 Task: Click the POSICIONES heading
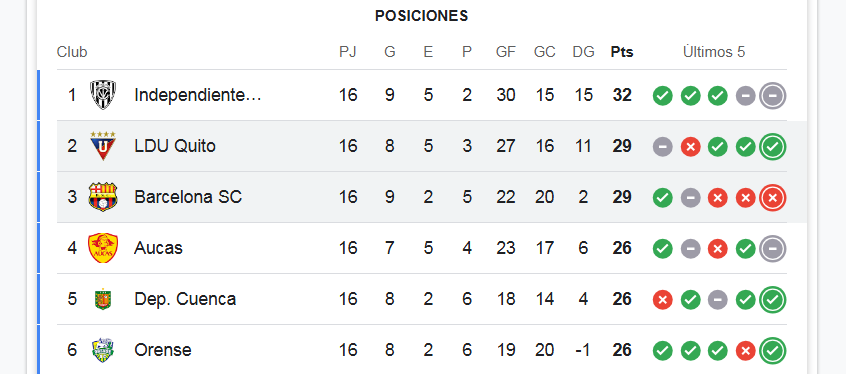coord(421,16)
